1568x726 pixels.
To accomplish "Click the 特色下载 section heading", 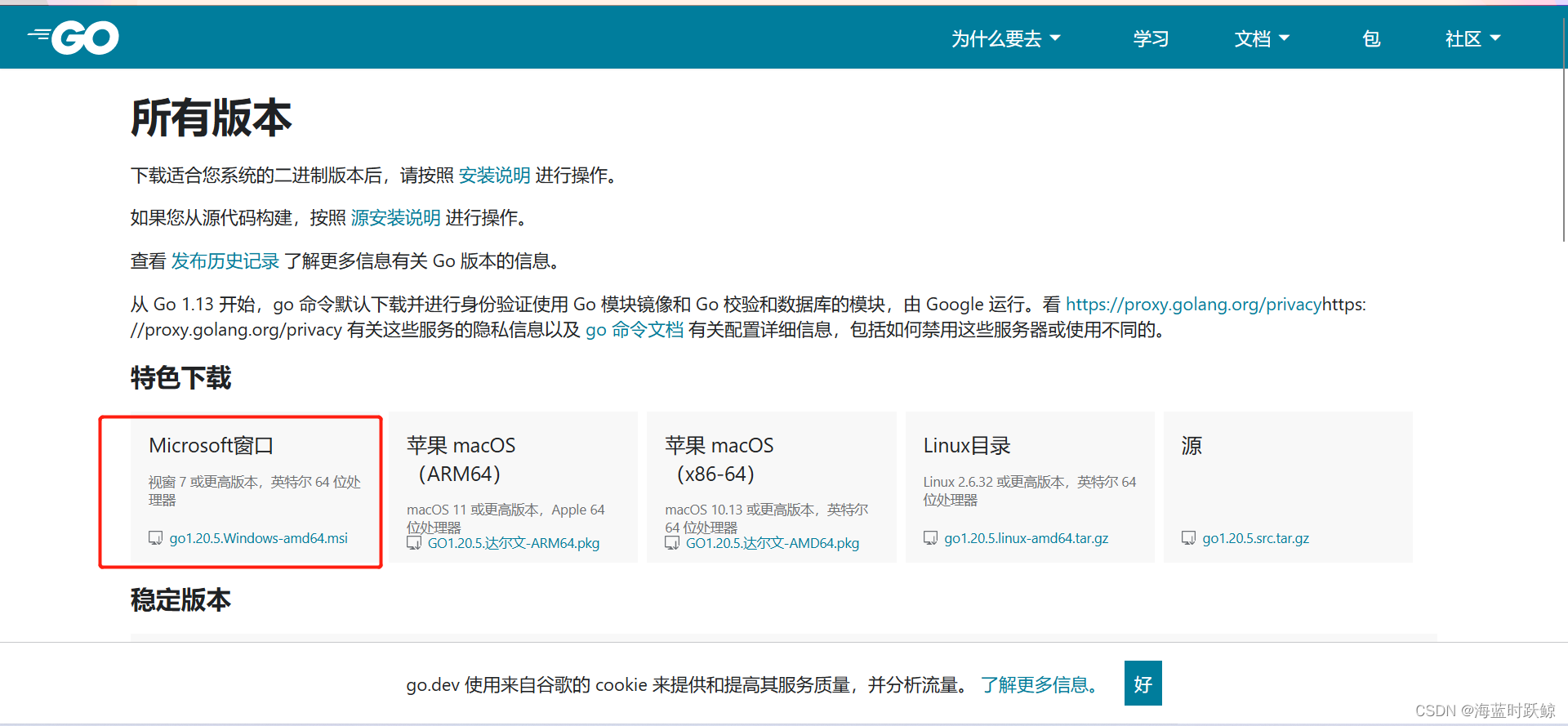I will (x=180, y=378).
